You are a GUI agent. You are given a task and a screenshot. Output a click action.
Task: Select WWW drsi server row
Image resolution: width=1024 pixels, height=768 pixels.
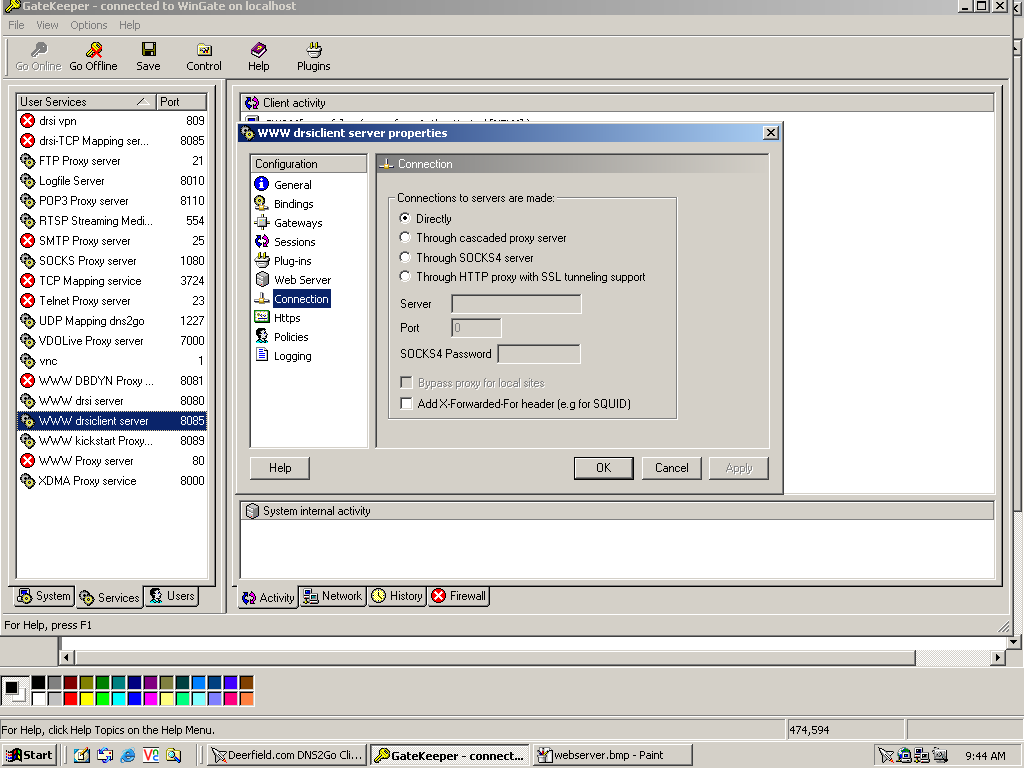pyautogui.click(x=112, y=401)
